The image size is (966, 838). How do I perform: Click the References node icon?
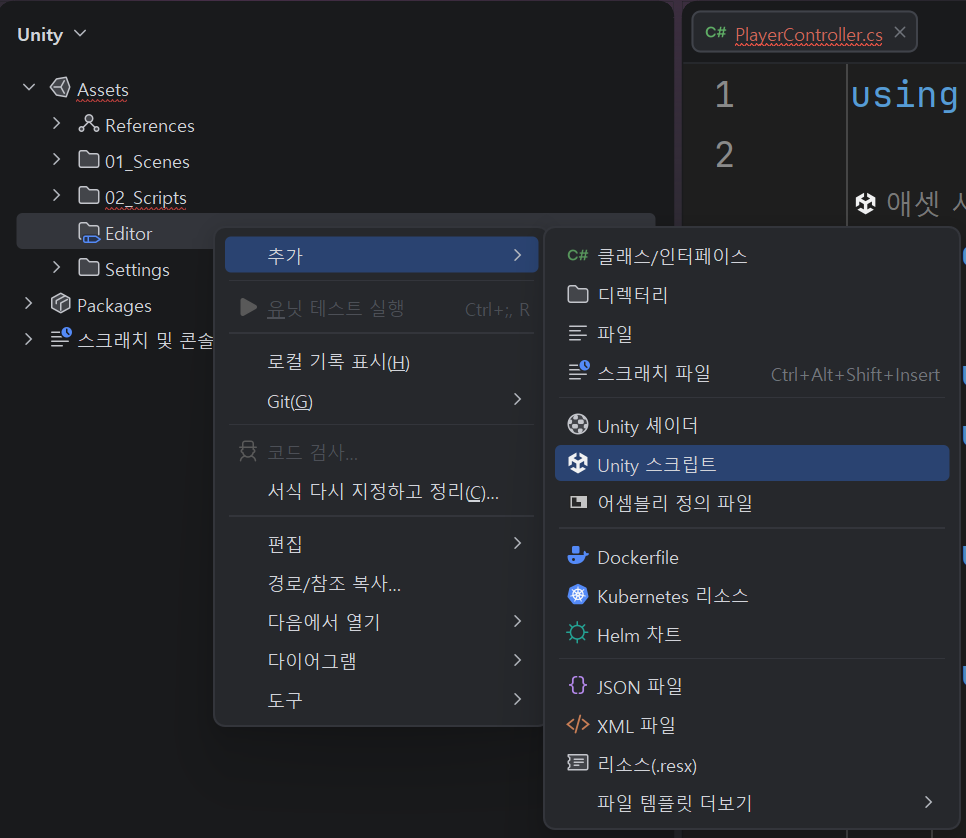[89, 124]
